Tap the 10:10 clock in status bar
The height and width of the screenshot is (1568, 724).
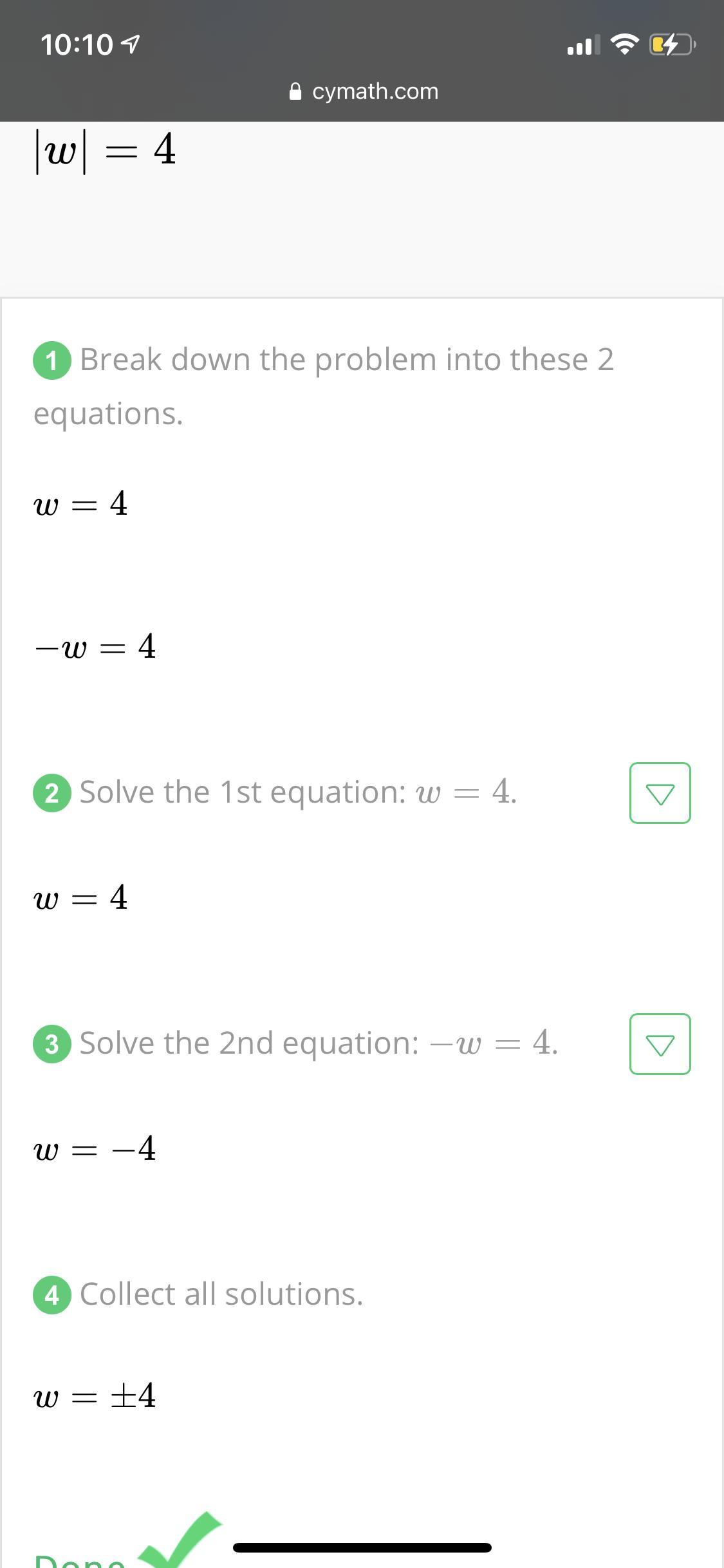[77, 44]
